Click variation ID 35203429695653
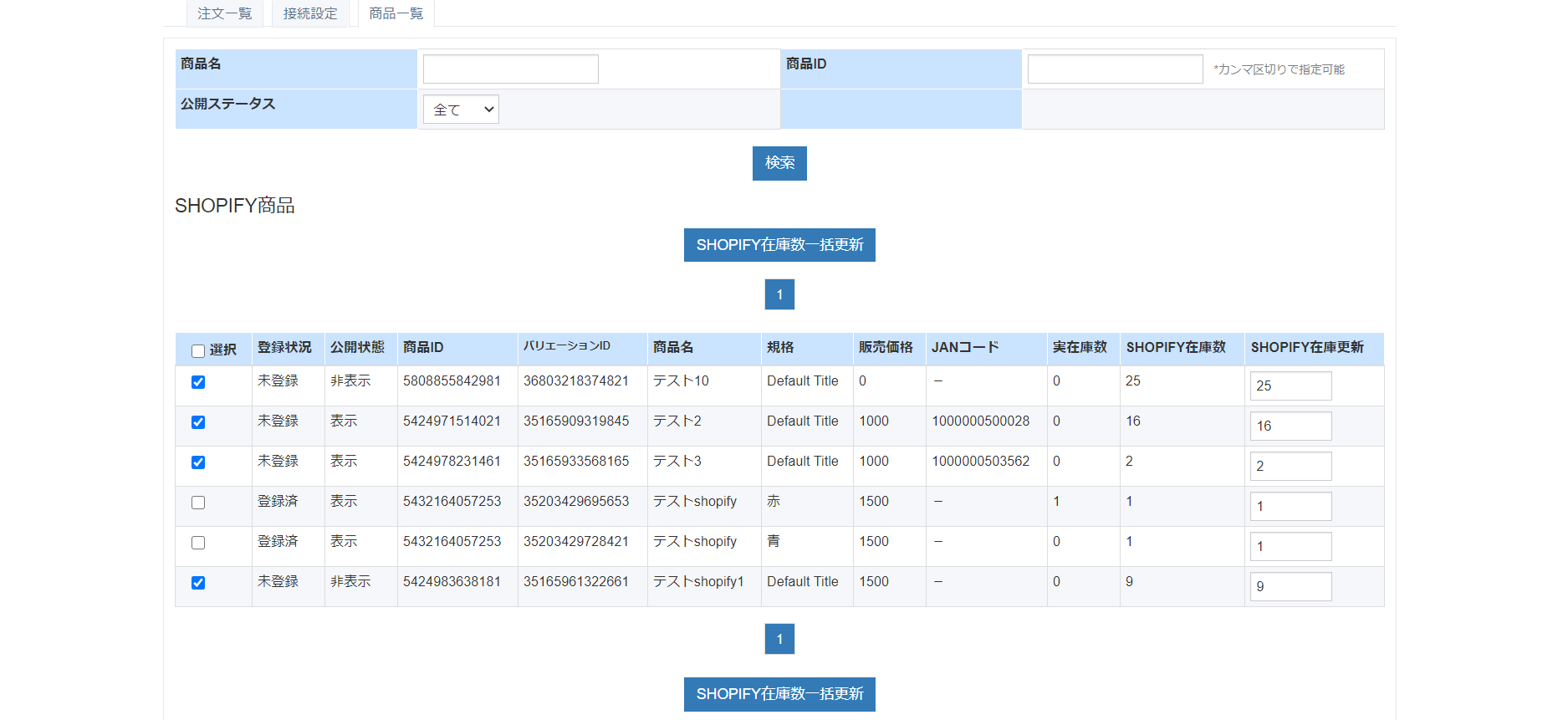1568x720 pixels. 576,501
